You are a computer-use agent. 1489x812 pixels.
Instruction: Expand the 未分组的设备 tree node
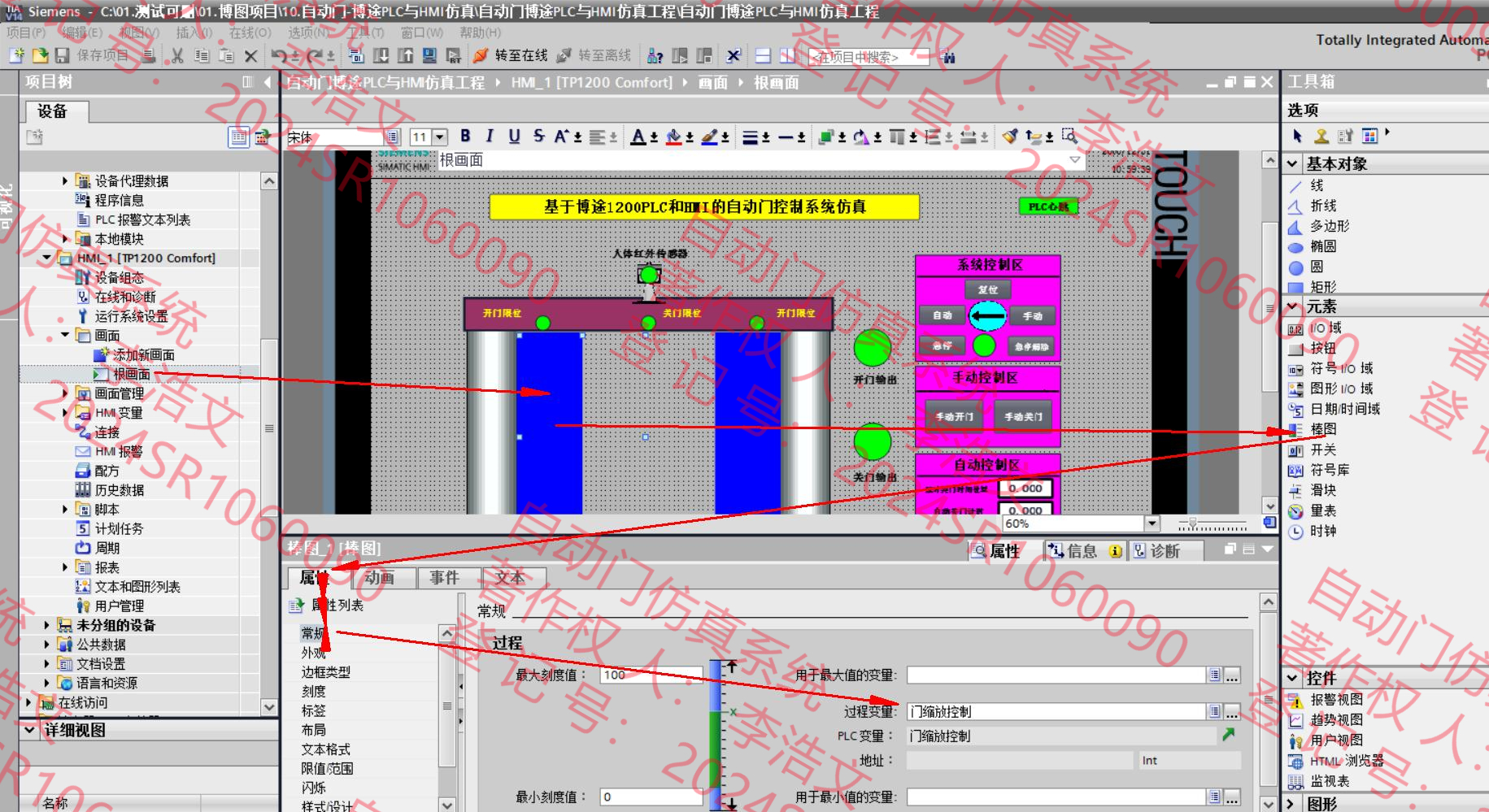[x=46, y=625]
